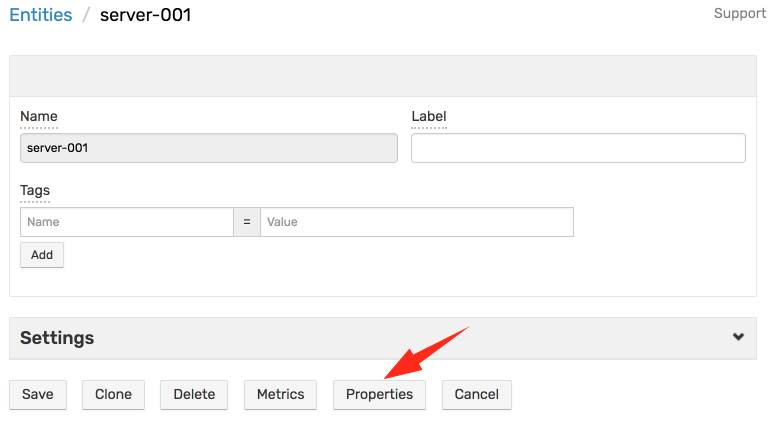The height and width of the screenshot is (432, 777).
Task: Add the new tag with Add button
Action: tap(42, 255)
